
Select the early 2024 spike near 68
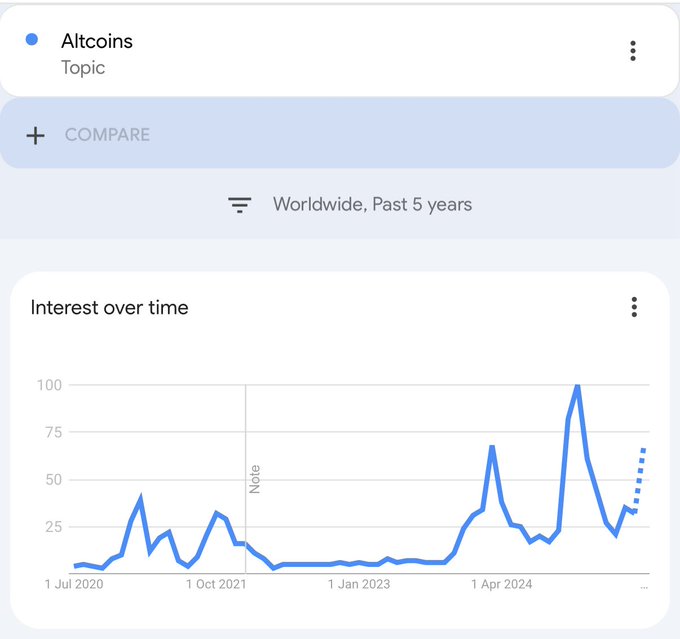pyautogui.click(x=492, y=447)
